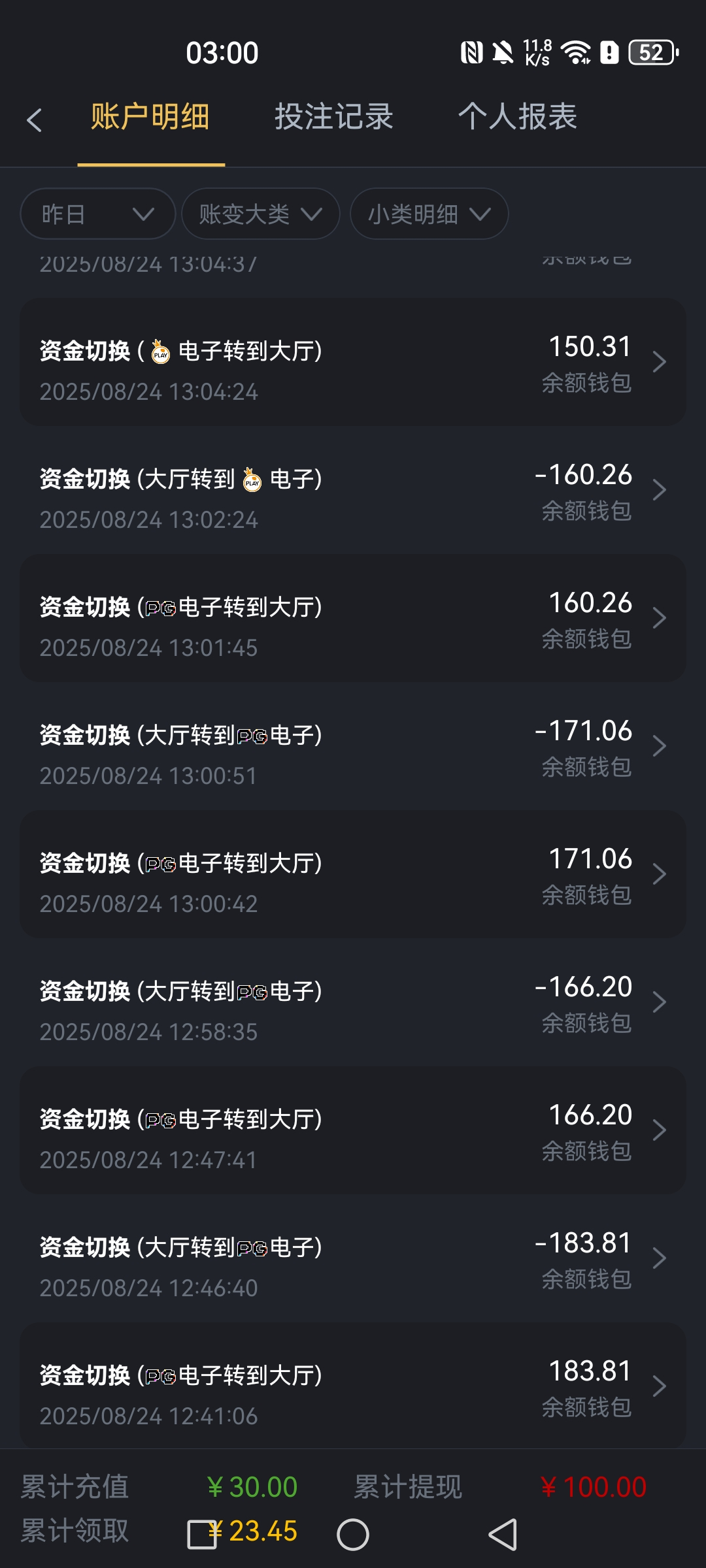Screen dimensions: 706x1568
Task: Tap the back arrow icon
Action: [35, 120]
